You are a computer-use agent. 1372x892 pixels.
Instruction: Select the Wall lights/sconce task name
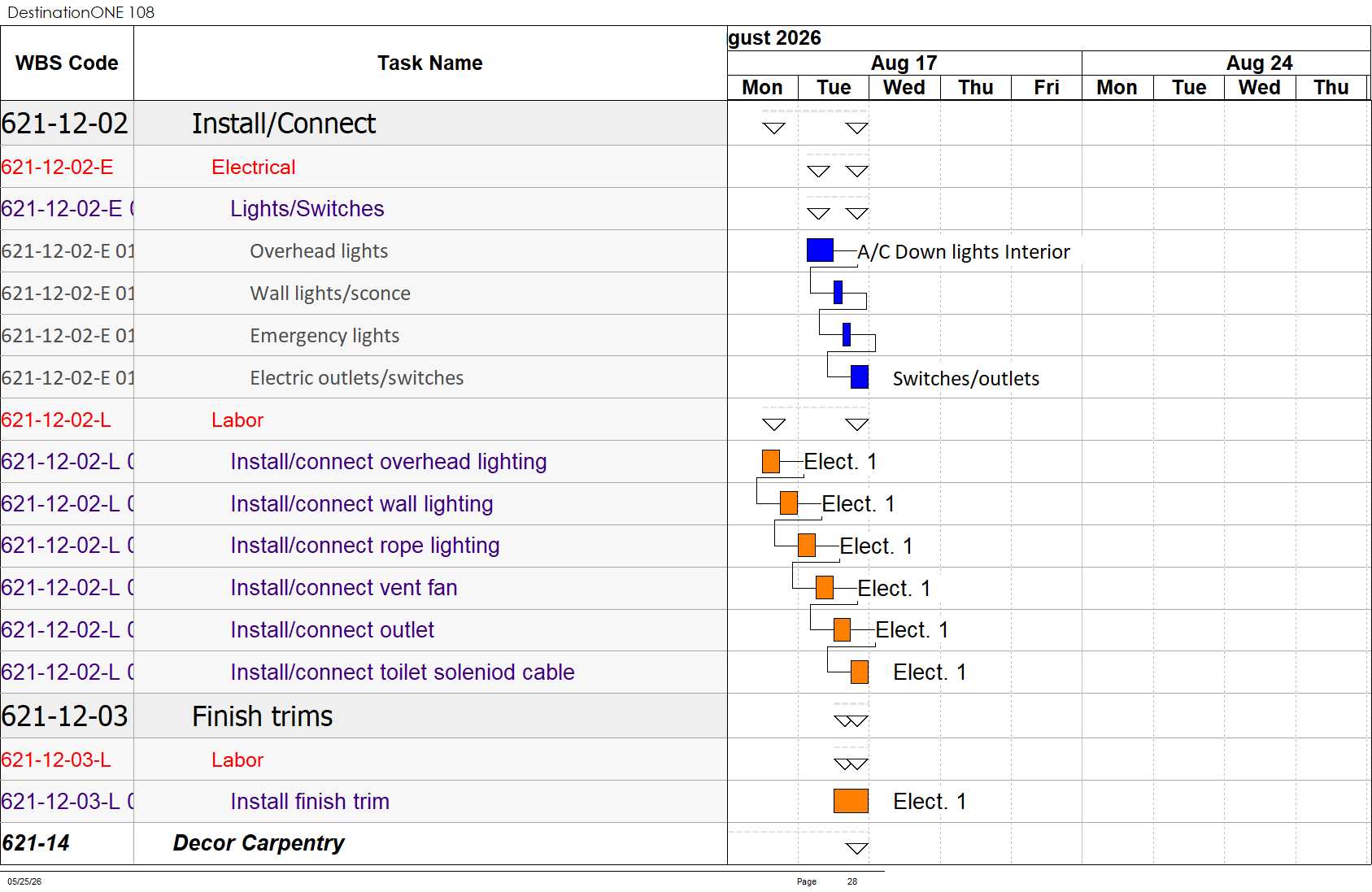330,294
